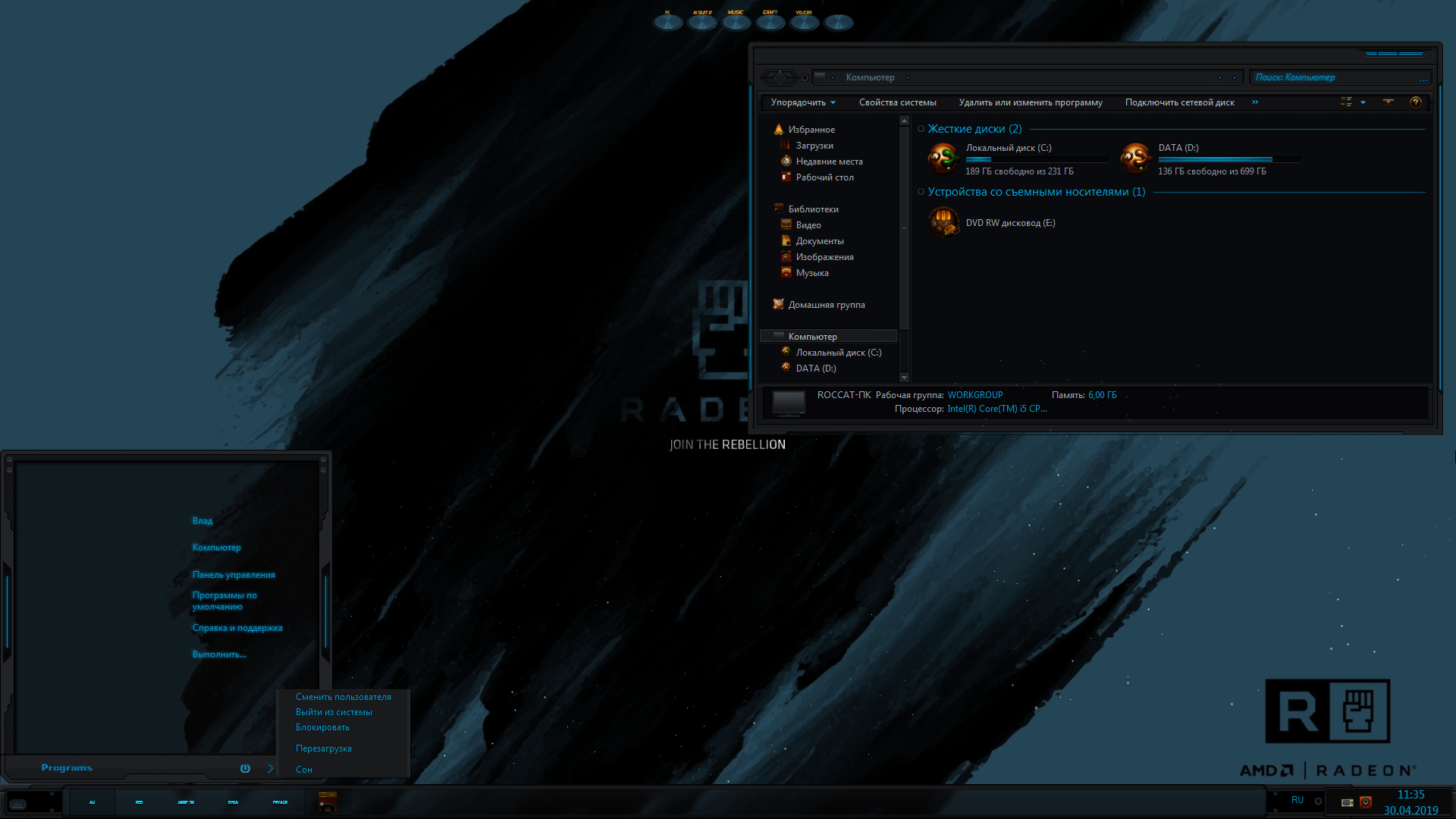This screenshot has height=819, width=1456.
Task: Click the power shutdown icon in start menu
Action: point(245,768)
